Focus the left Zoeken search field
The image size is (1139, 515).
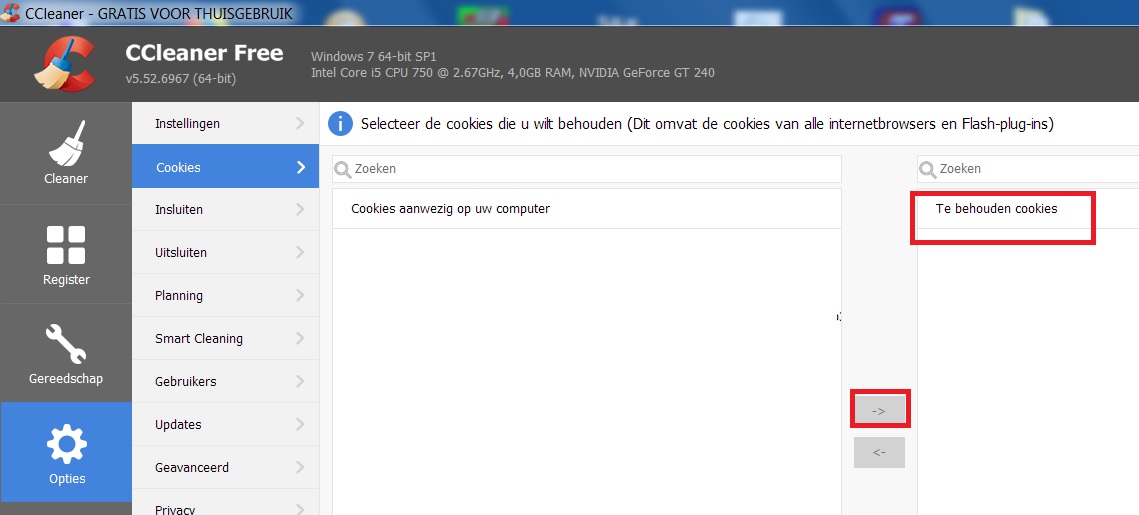click(587, 169)
